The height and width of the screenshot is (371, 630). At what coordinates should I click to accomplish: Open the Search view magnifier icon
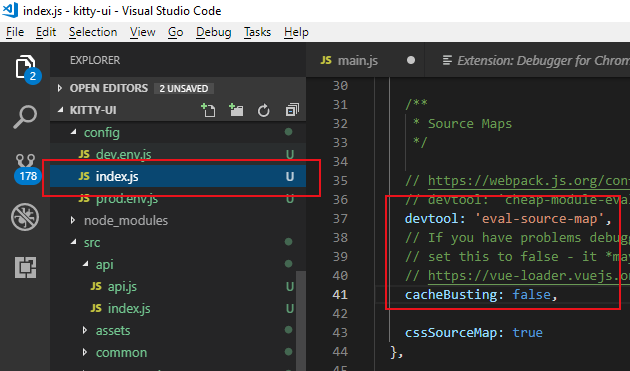(x=25, y=117)
